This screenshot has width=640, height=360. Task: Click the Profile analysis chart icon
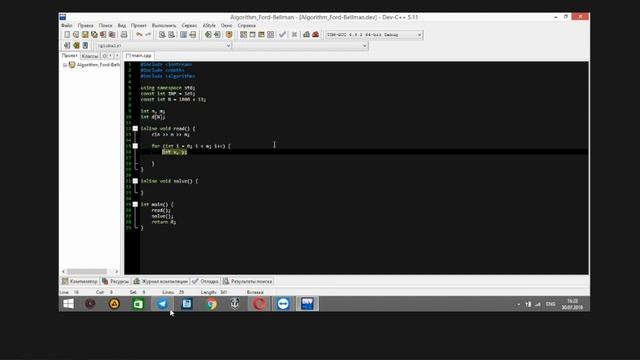(x=307, y=35)
